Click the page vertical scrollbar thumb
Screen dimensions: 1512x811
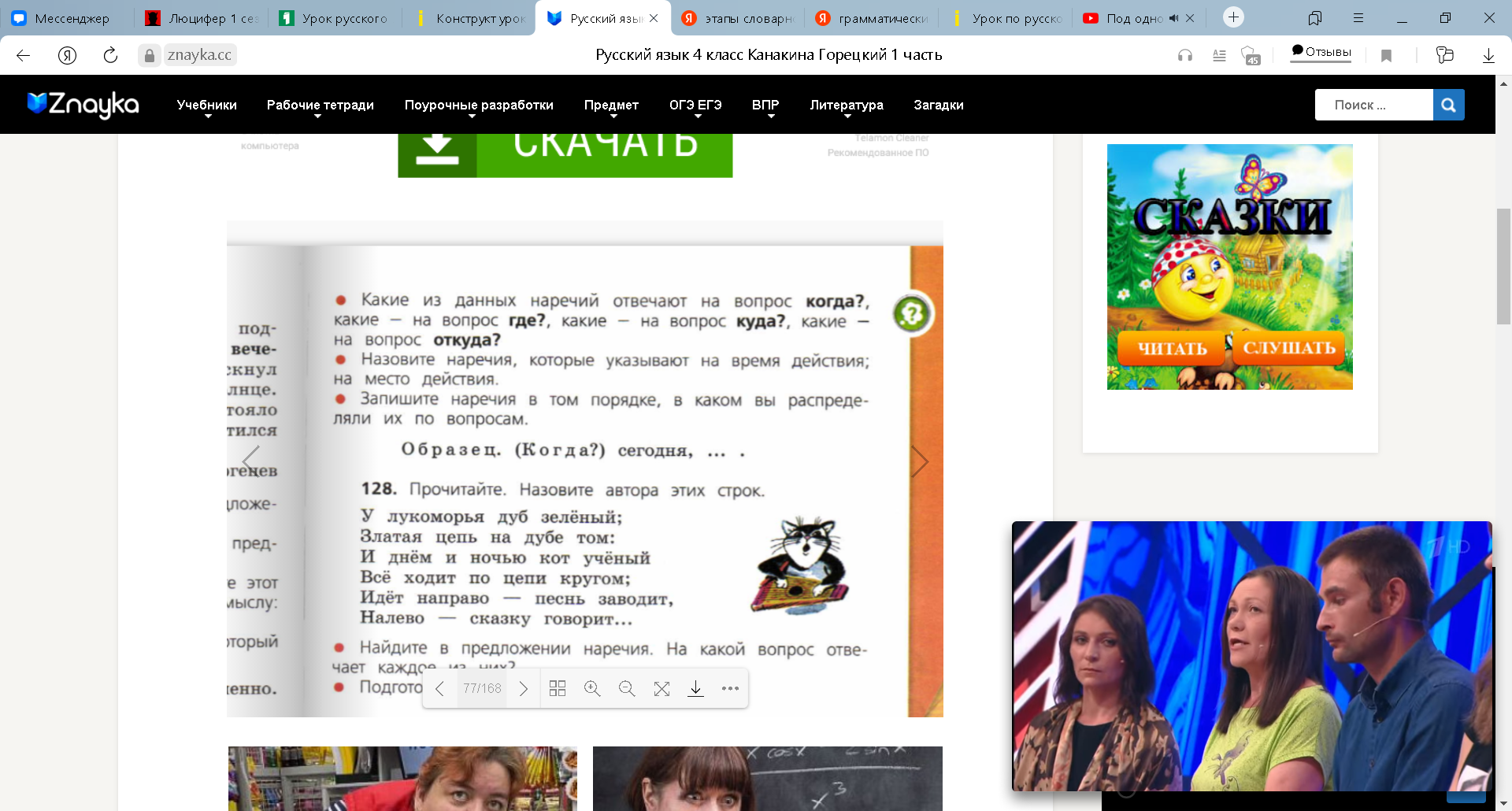click(1504, 266)
